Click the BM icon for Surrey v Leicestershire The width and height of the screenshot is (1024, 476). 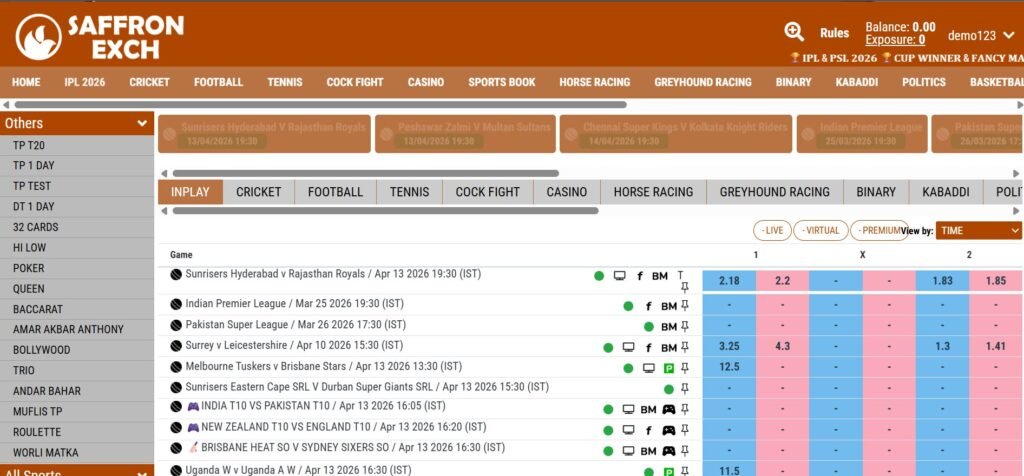(x=669, y=347)
